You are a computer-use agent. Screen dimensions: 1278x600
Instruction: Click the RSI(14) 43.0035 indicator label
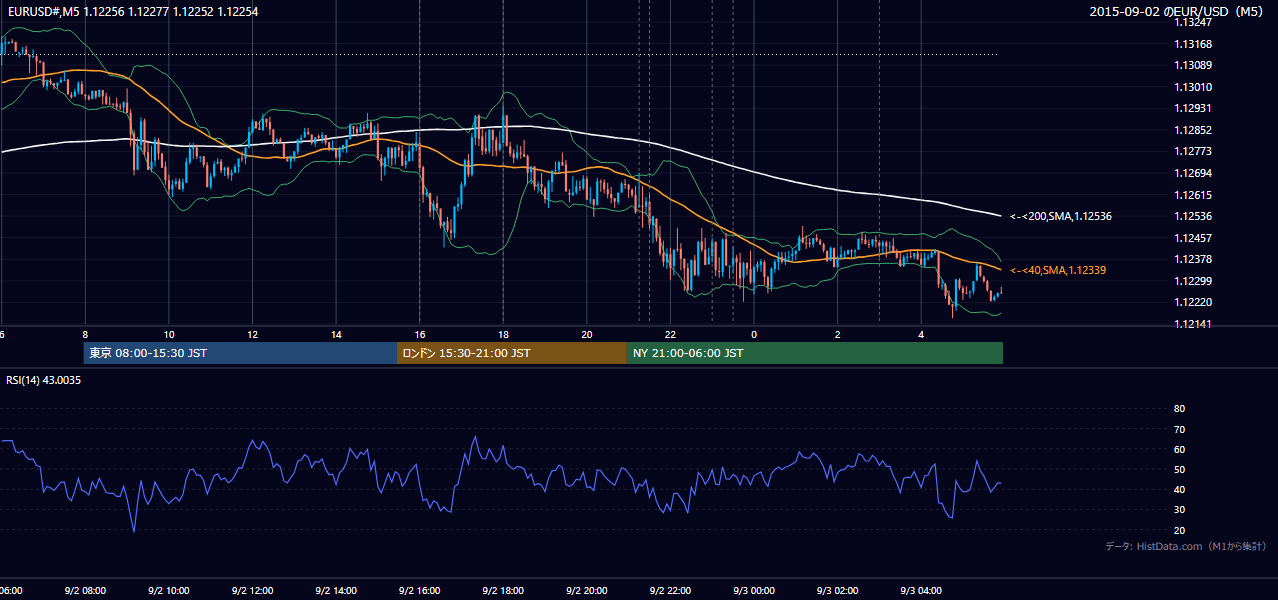[x=44, y=380]
